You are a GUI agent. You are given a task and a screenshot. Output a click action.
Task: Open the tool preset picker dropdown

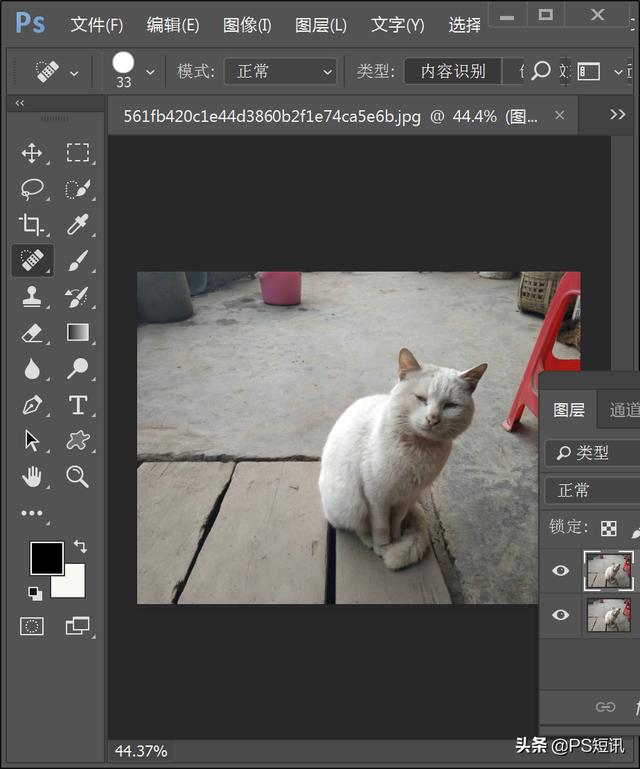74,74
